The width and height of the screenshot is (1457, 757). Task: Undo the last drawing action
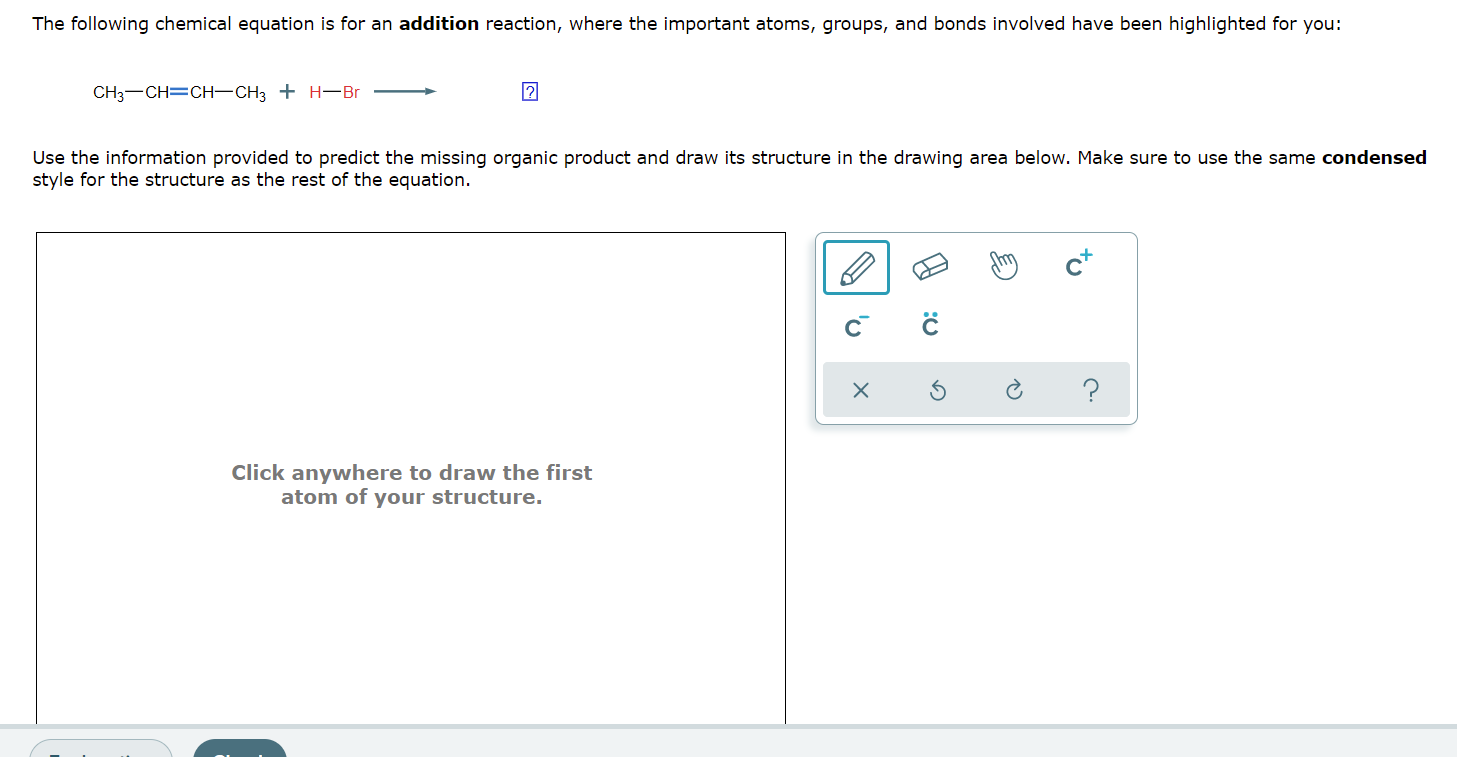(937, 390)
